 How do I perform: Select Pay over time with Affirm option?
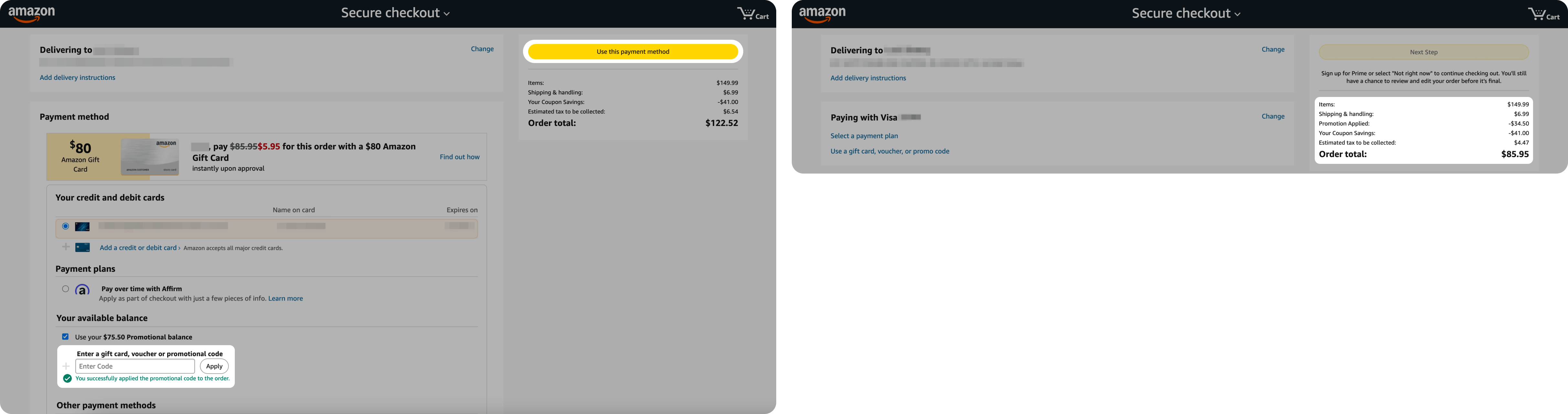pyautogui.click(x=65, y=289)
